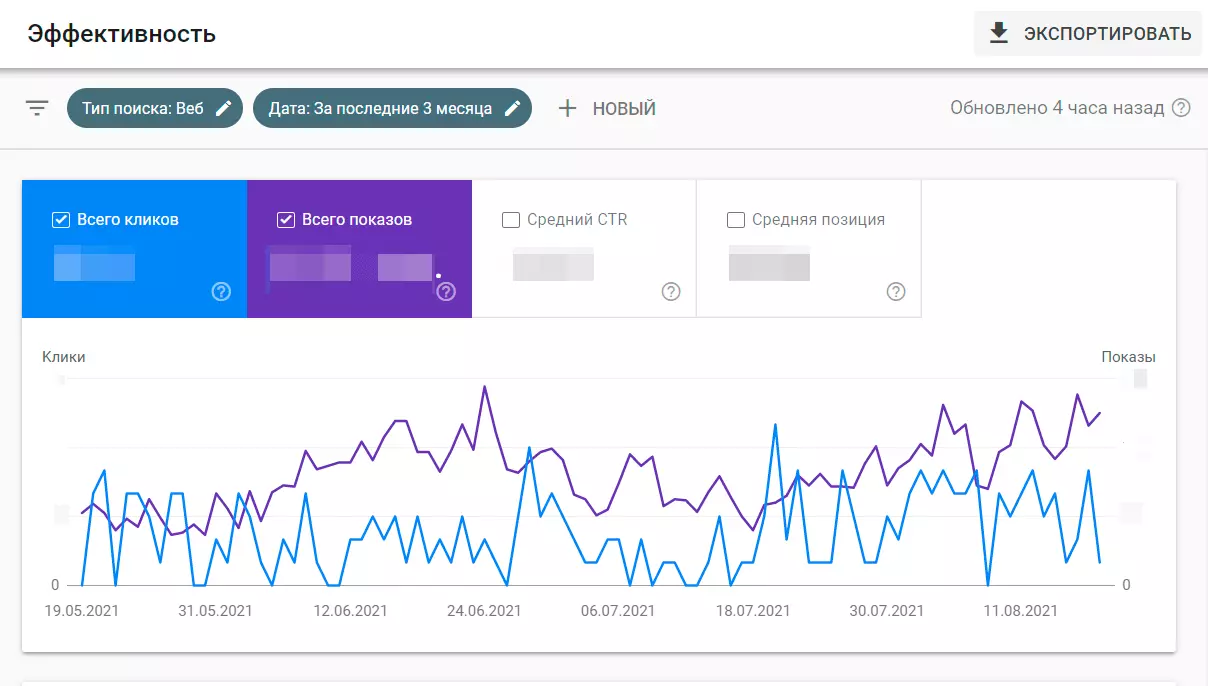
Task: Select the Всего кликов metric card
Action: [x=134, y=249]
